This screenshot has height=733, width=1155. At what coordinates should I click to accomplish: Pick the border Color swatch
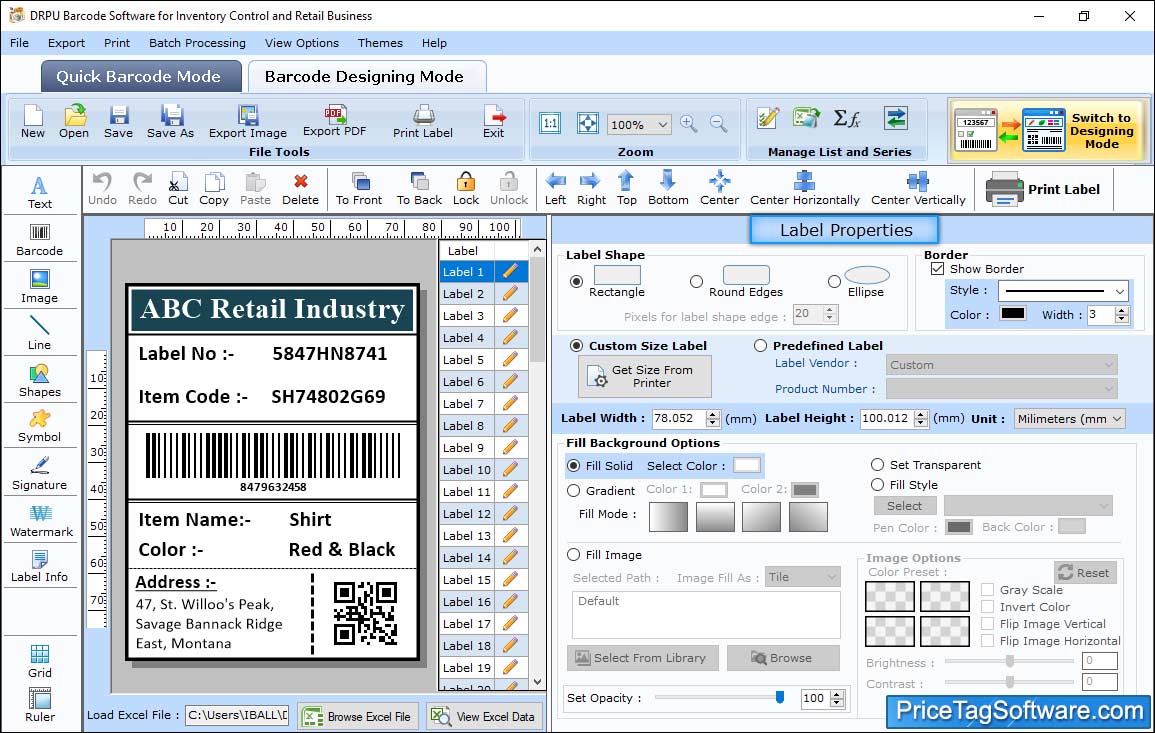coord(1012,314)
